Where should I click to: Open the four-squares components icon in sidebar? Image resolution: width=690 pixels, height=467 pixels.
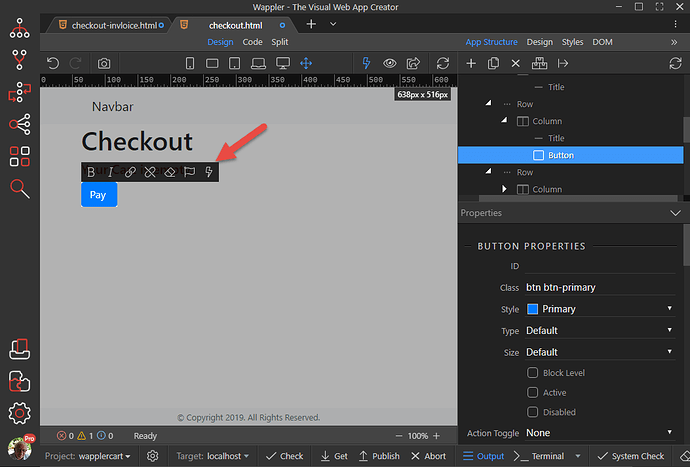point(19,156)
